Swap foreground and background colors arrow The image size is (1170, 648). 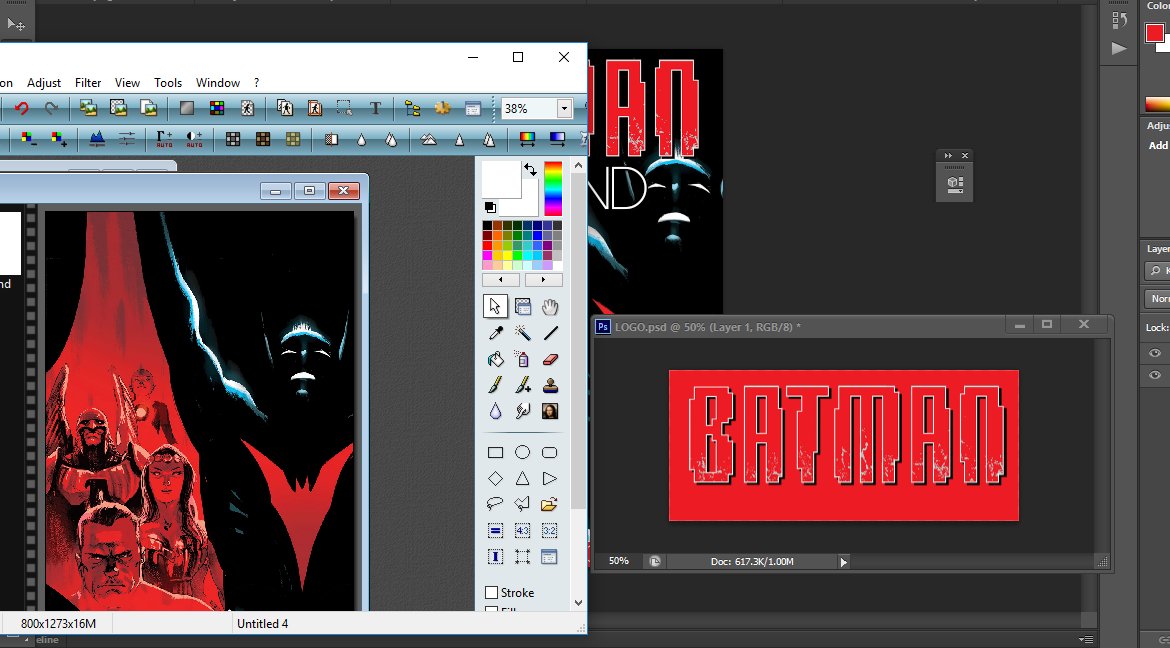point(531,169)
